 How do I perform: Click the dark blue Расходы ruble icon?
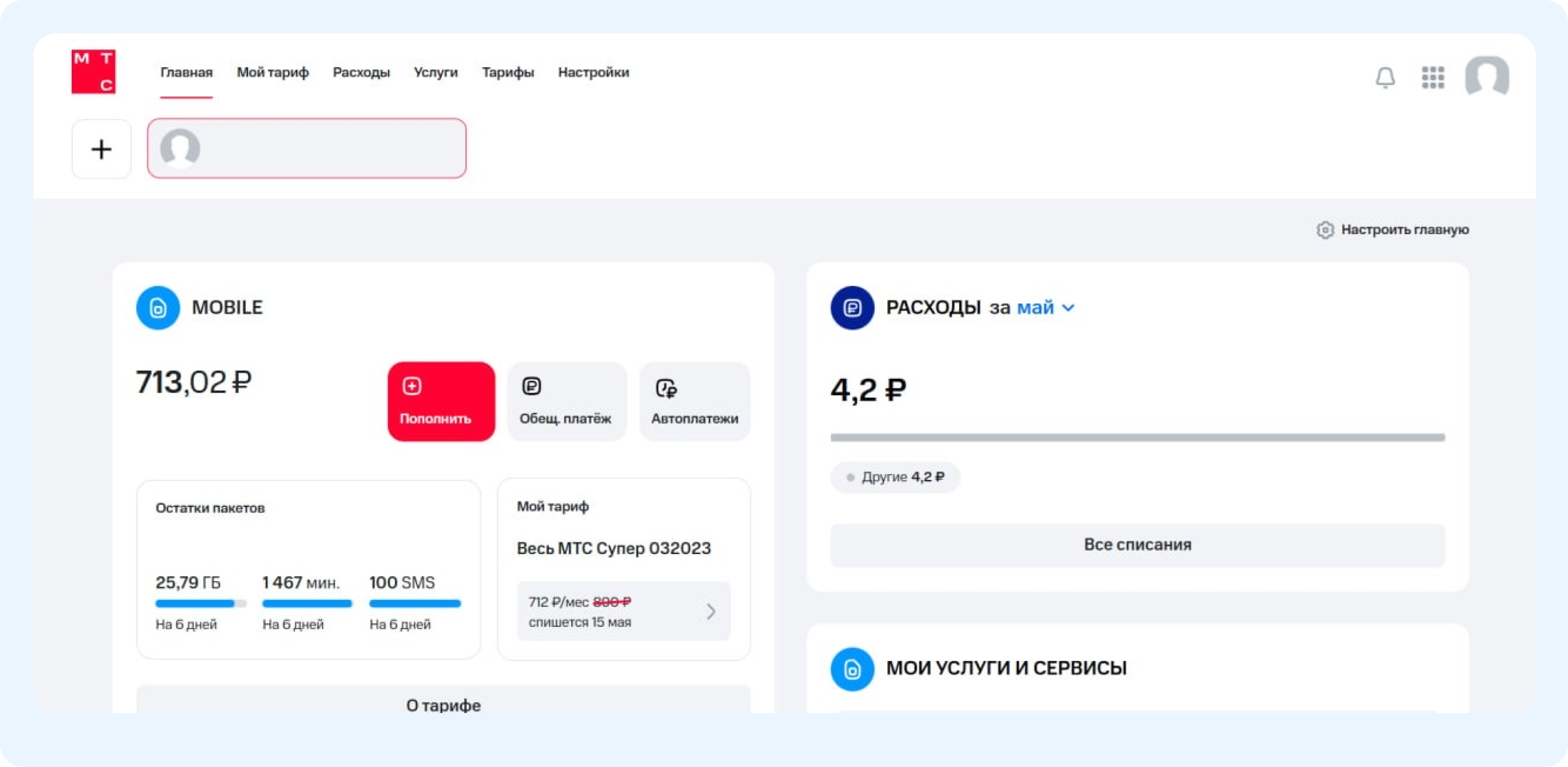pyautogui.click(x=852, y=307)
